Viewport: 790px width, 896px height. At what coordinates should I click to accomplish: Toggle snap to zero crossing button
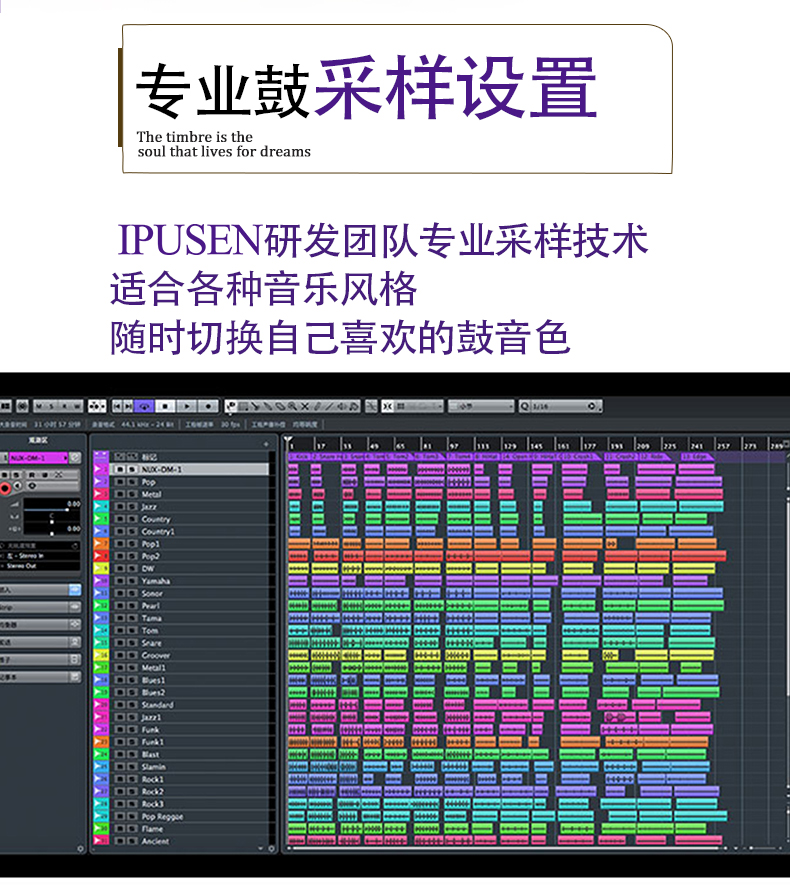(371, 406)
